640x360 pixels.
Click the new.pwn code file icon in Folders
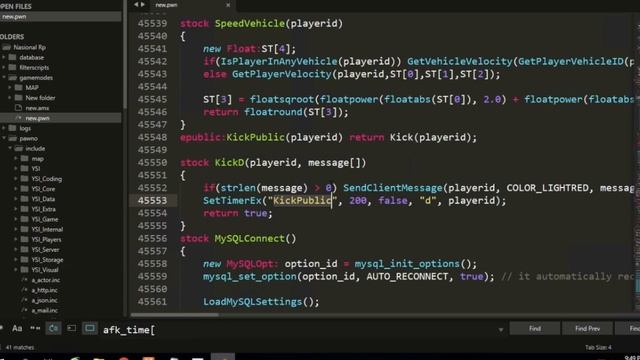(x=18, y=118)
